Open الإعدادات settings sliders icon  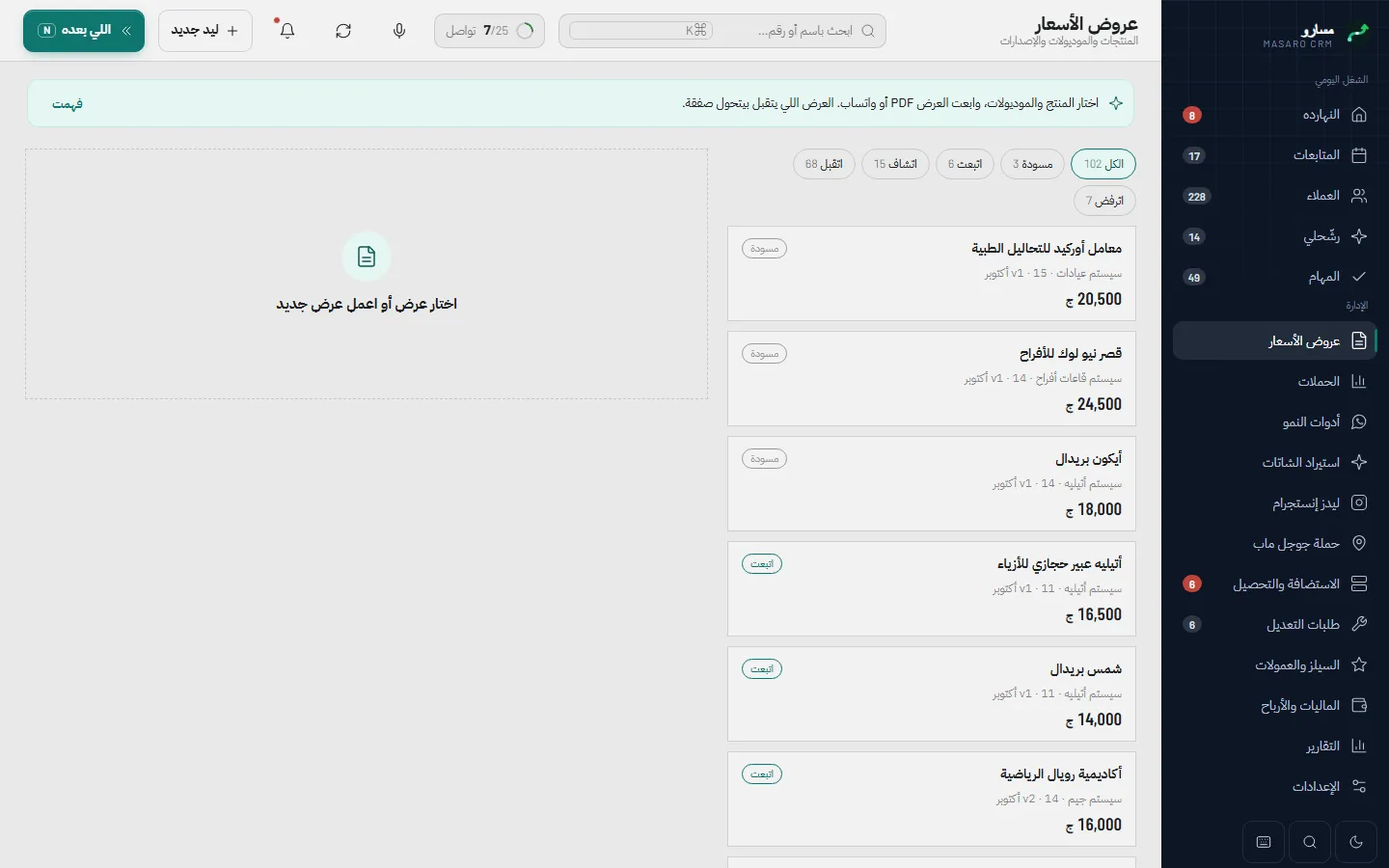tap(1359, 787)
